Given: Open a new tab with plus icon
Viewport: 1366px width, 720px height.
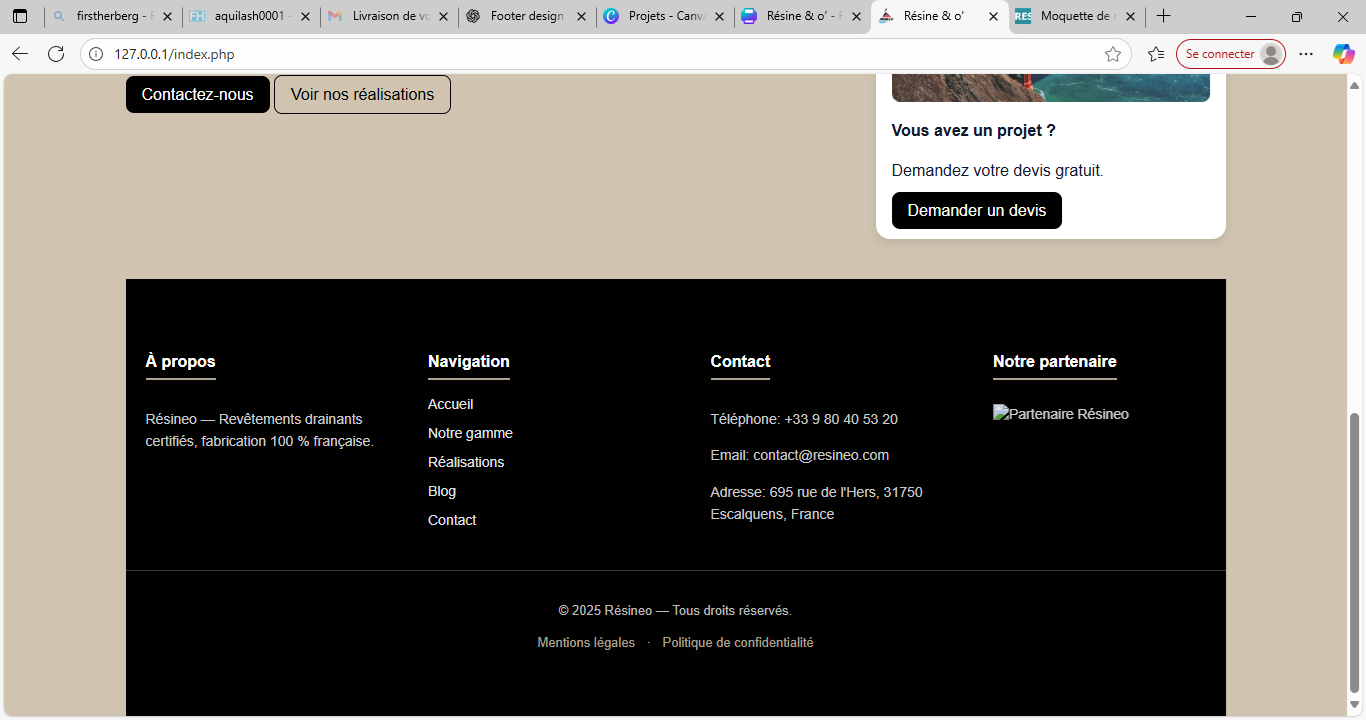Looking at the screenshot, I should point(1163,16).
